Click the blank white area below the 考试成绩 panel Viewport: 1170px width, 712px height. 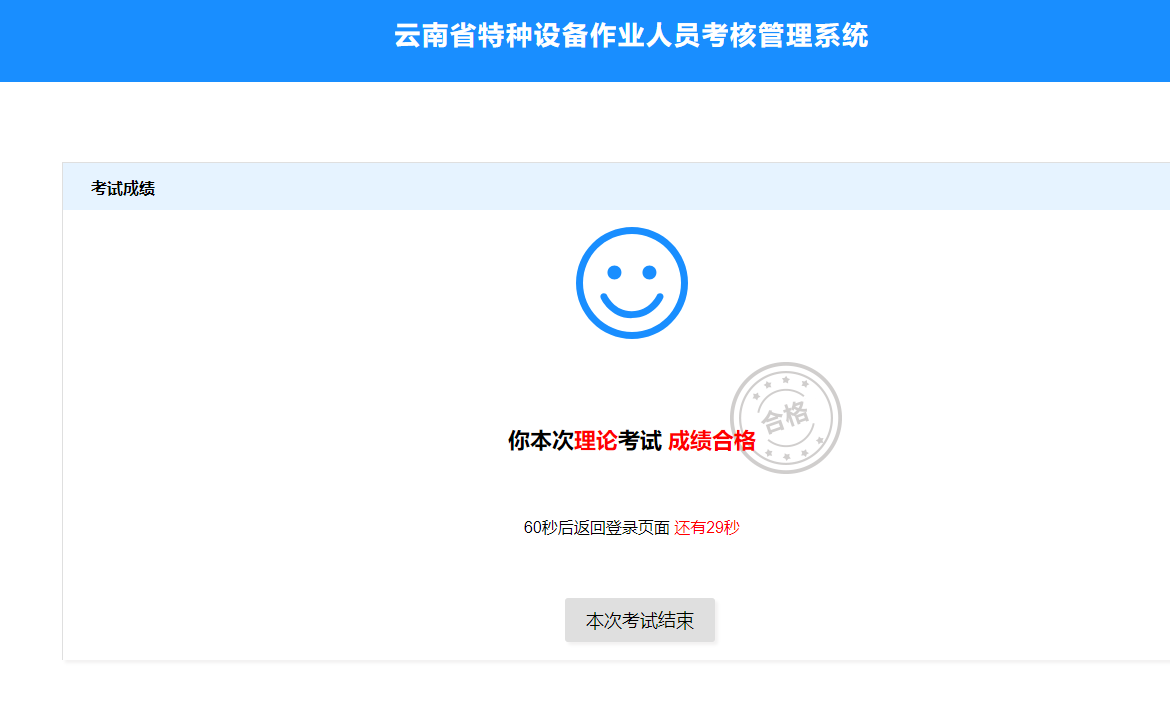tap(600, 688)
